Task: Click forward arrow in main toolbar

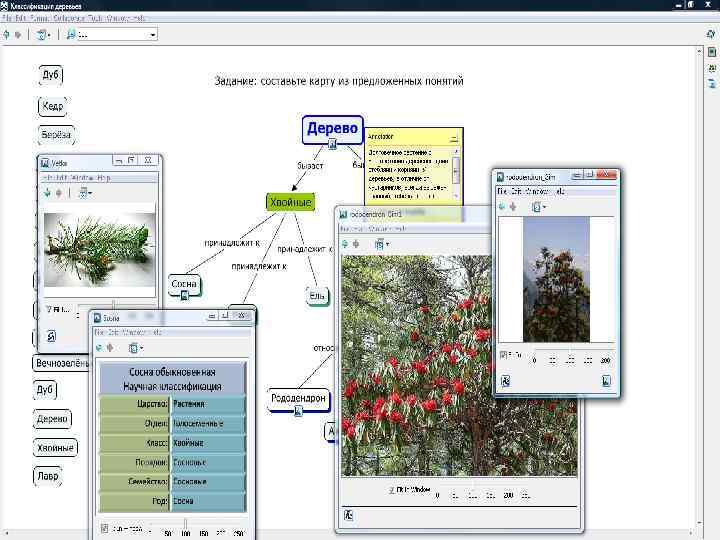Action: [18, 34]
